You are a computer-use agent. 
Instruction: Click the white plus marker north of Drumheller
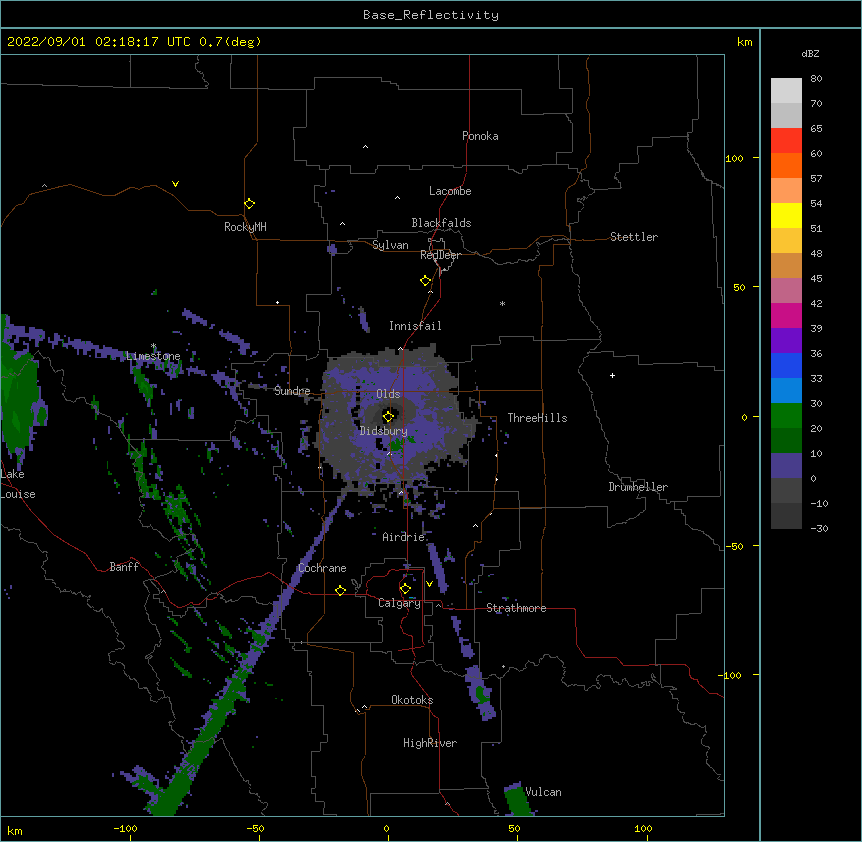click(x=612, y=375)
